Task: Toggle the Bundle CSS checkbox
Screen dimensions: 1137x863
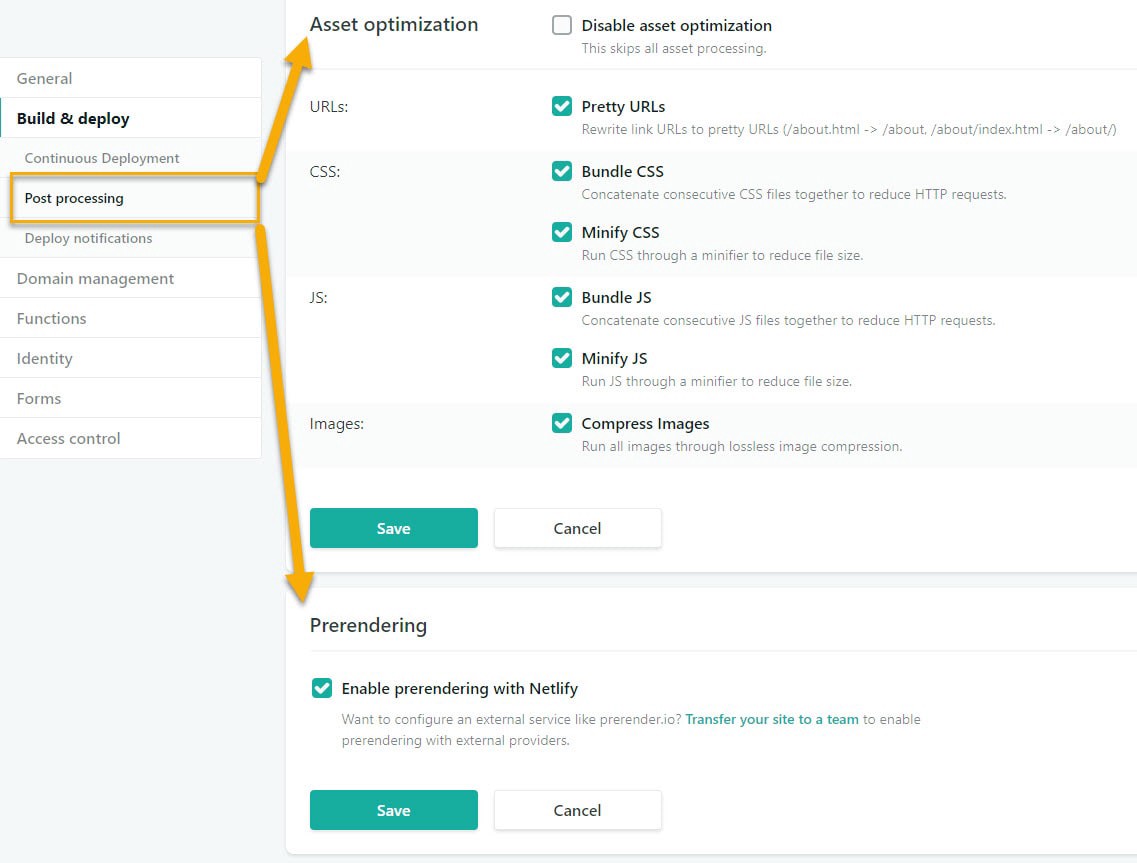Action: click(562, 171)
